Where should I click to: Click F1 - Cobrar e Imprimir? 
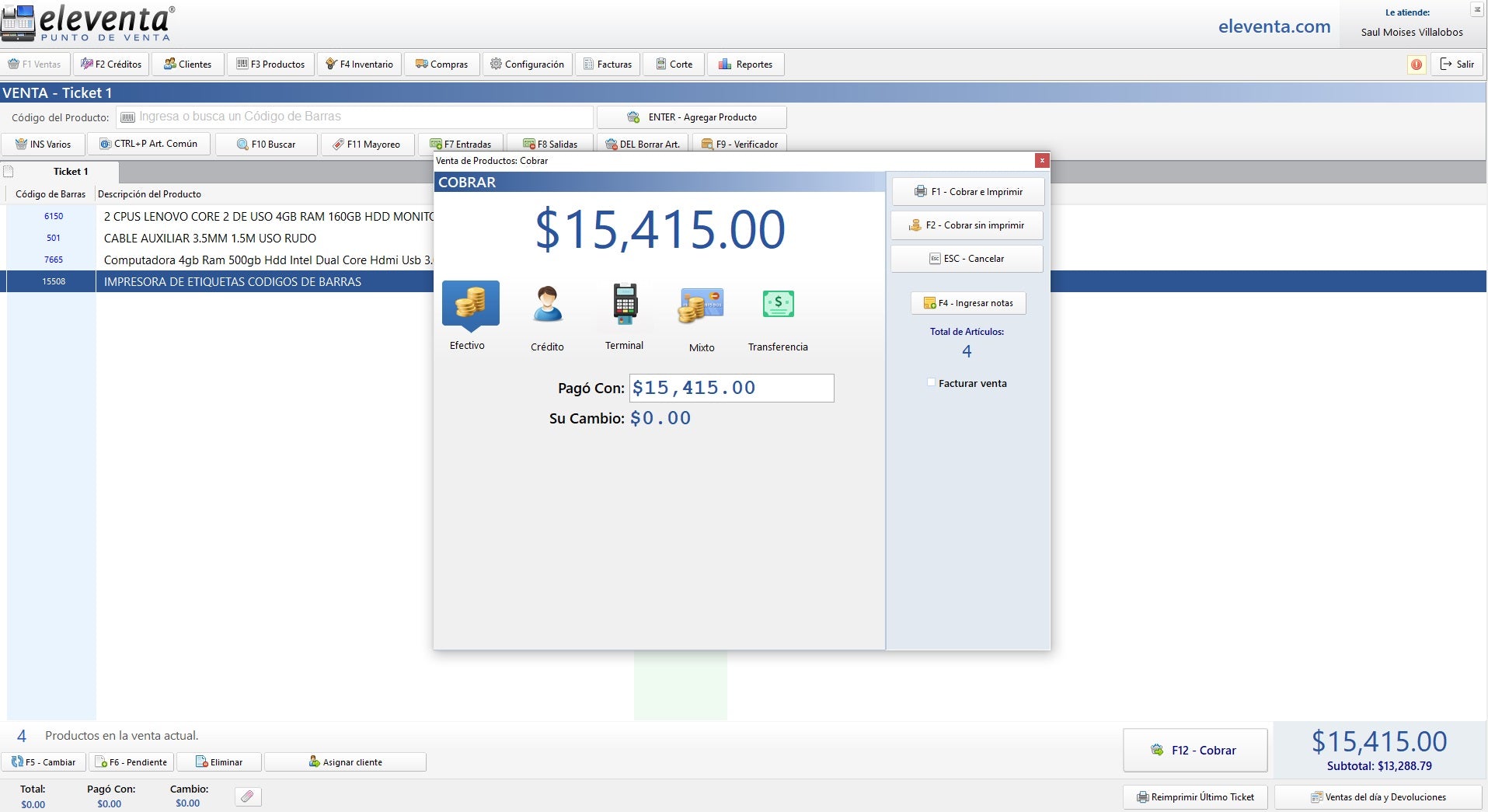click(967, 192)
